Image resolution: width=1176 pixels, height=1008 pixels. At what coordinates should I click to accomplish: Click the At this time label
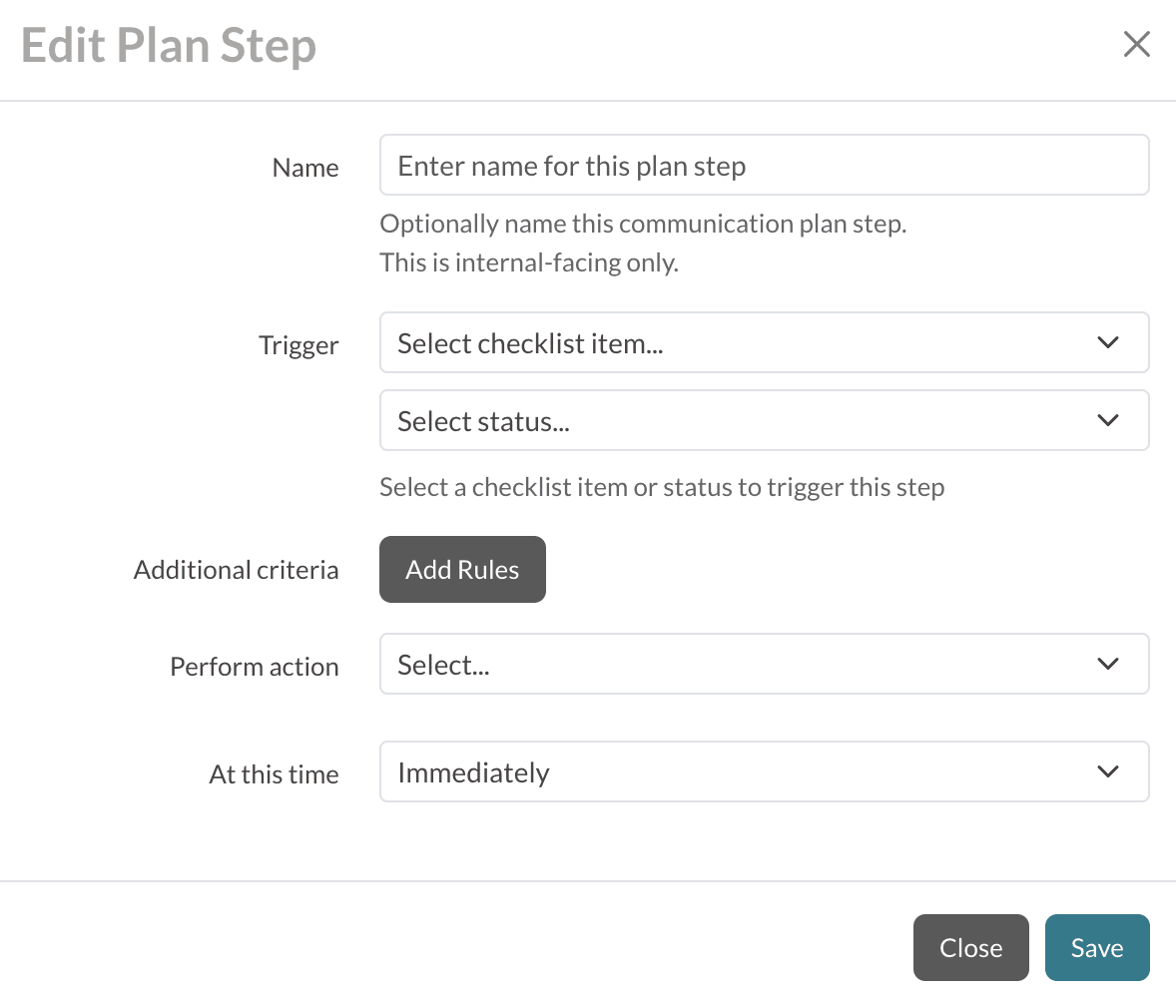point(275,774)
